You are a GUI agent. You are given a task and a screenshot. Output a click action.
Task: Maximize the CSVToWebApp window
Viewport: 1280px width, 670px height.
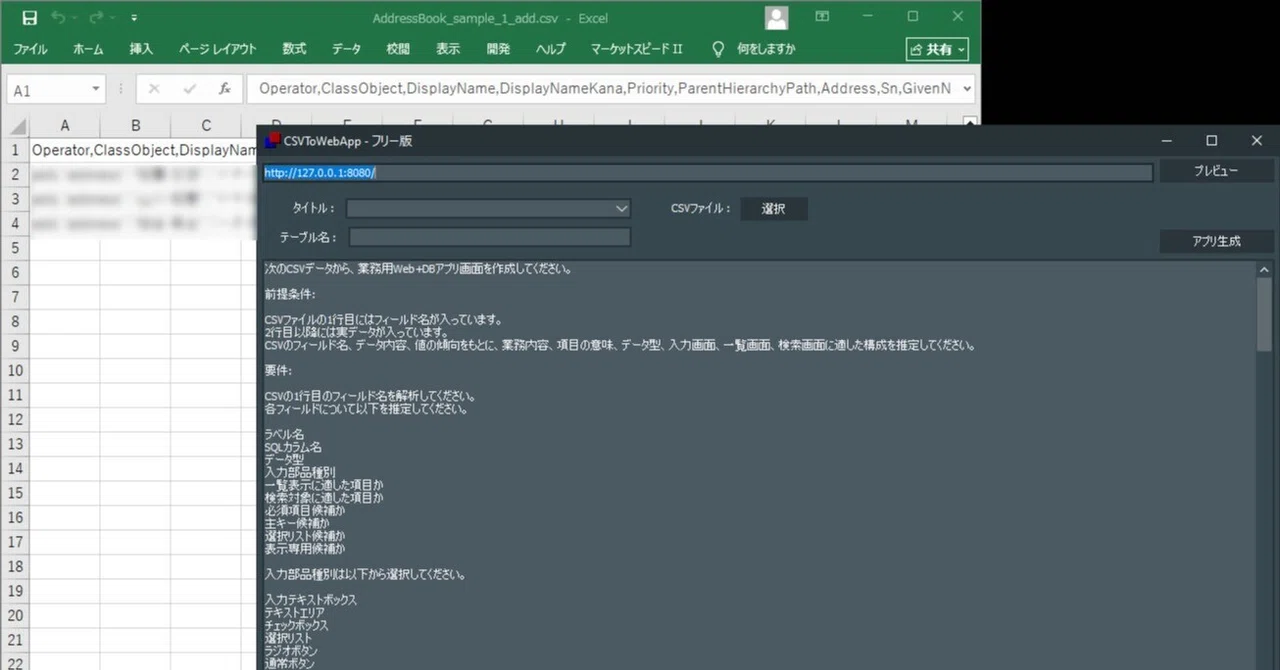1212,141
